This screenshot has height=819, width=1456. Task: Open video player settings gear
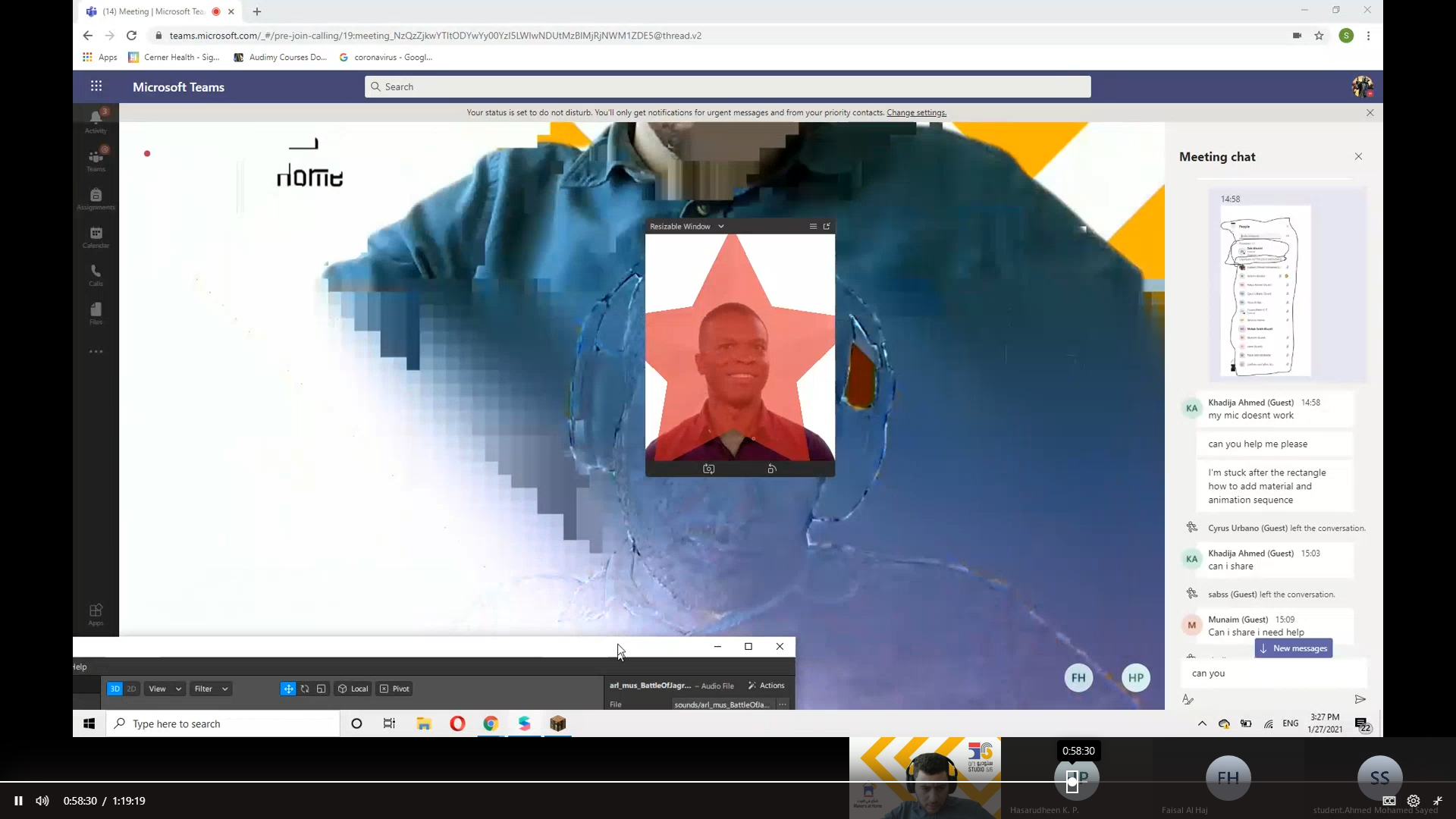click(x=1414, y=801)
